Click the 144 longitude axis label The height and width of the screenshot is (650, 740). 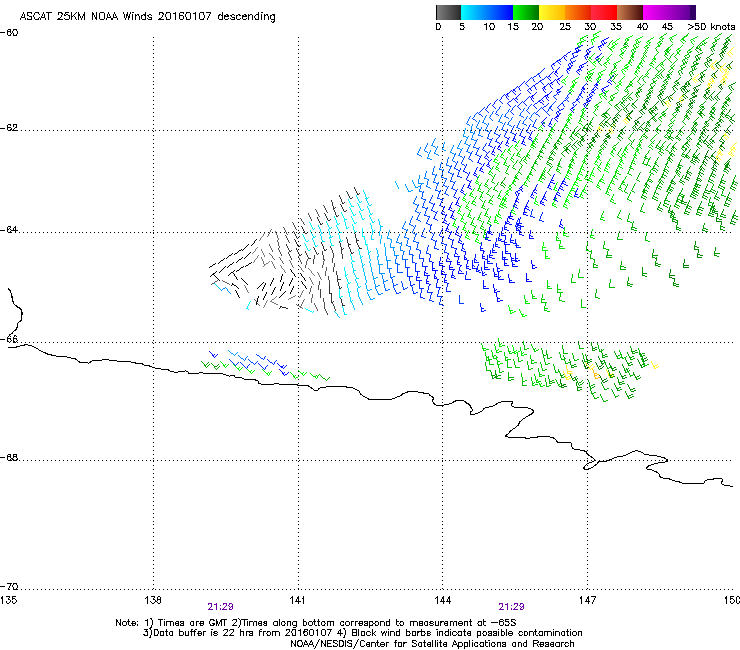[442, 600]
